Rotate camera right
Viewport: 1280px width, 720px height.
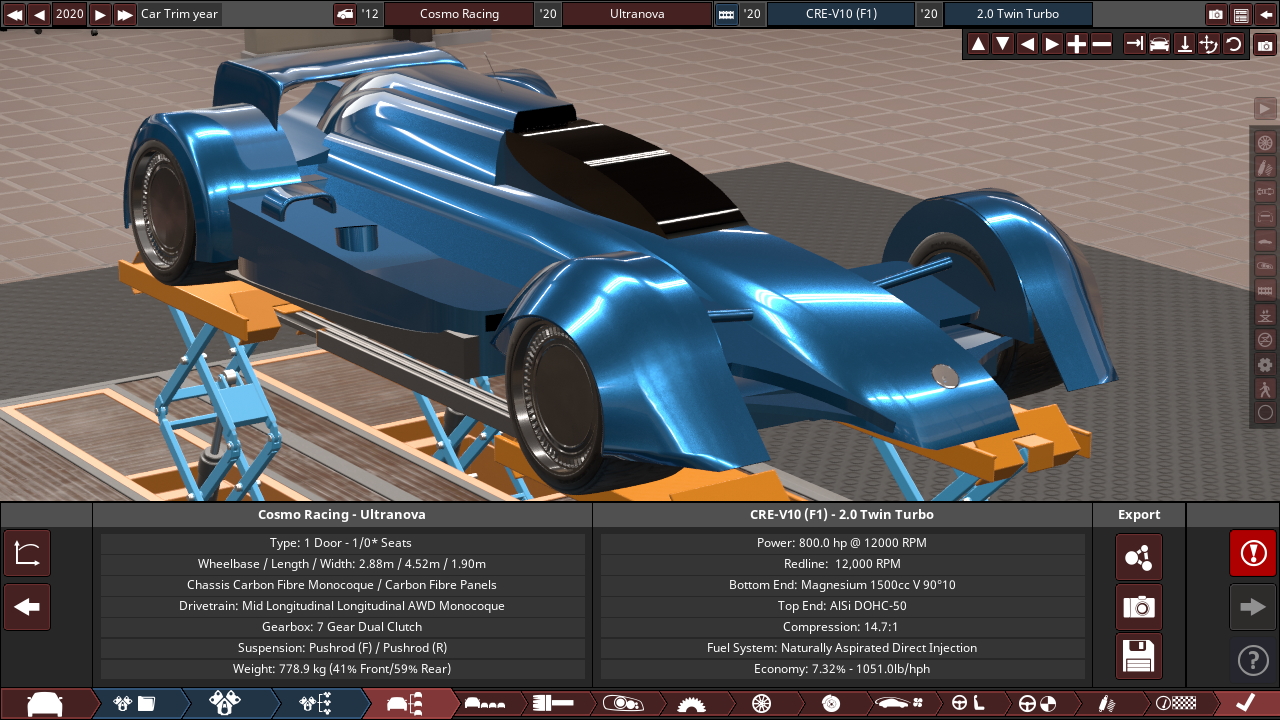tap(1052, 44)
